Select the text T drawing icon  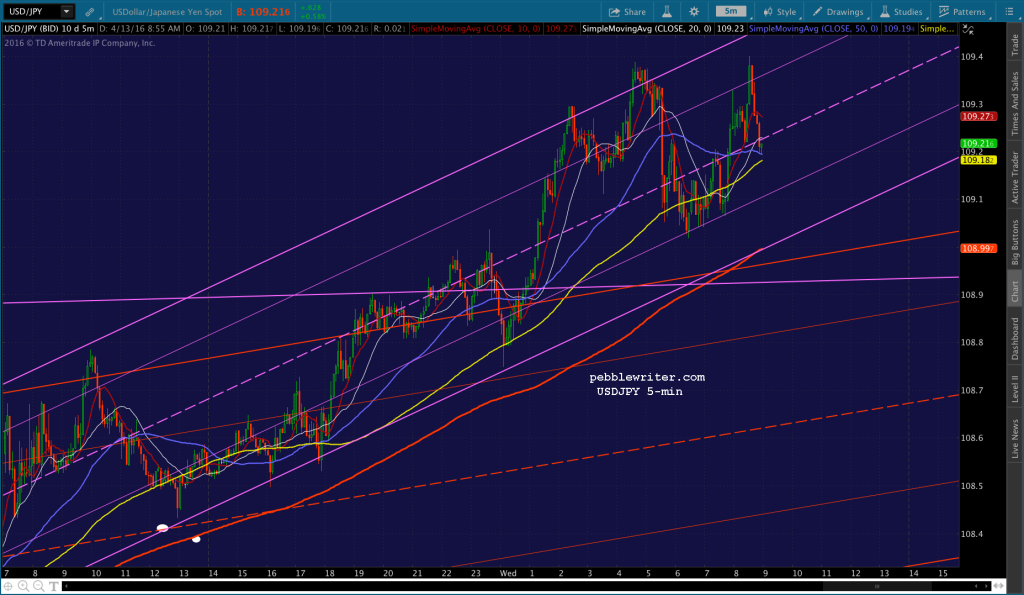point(54,586)
